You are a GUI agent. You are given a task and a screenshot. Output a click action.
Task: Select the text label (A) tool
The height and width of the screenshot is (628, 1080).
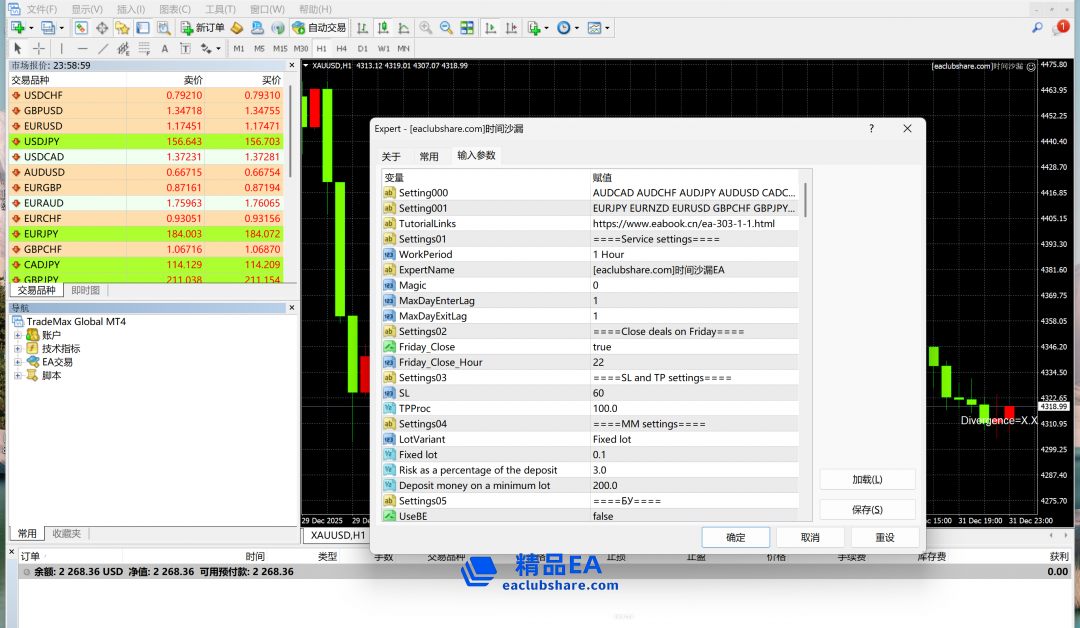click(x=165, y=48)
